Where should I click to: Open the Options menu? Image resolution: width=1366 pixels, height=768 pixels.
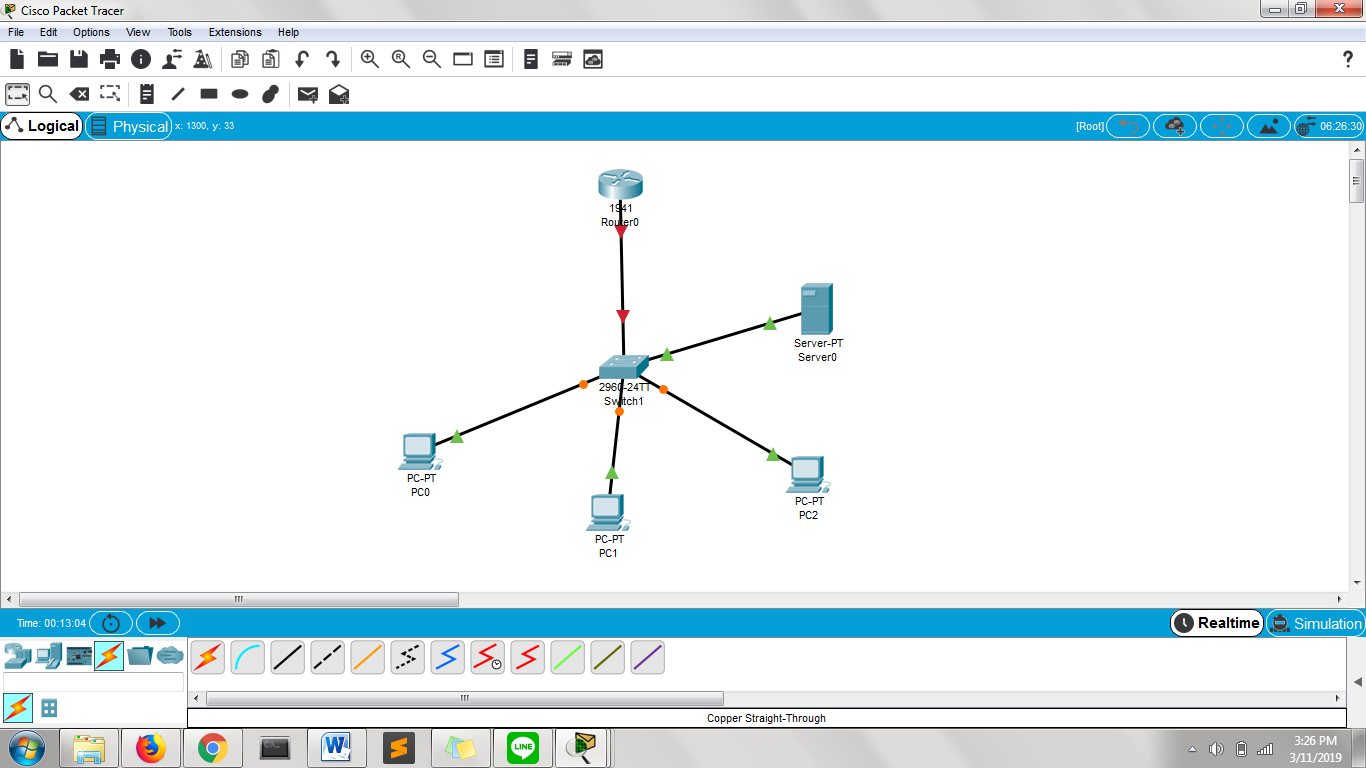pos(91,32)
